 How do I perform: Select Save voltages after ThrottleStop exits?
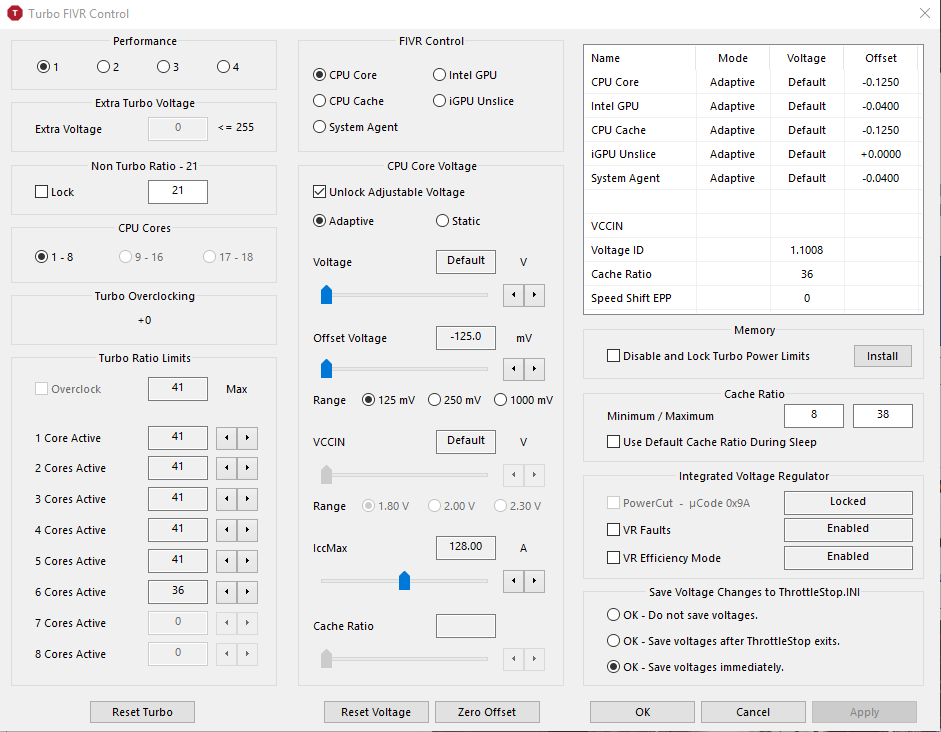[723, 641]
